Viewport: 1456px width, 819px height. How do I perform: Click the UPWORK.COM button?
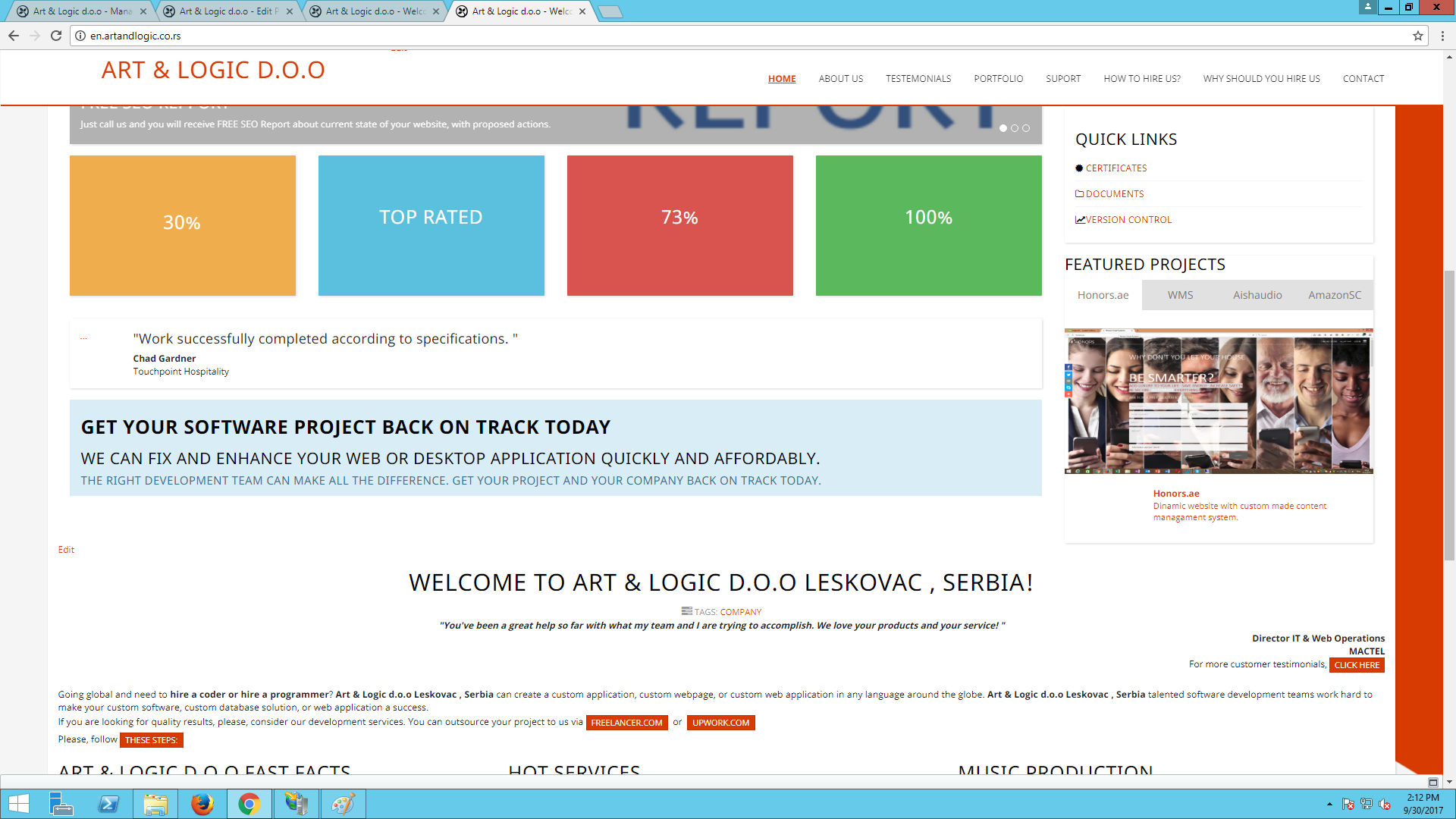(x=720, y=723)
